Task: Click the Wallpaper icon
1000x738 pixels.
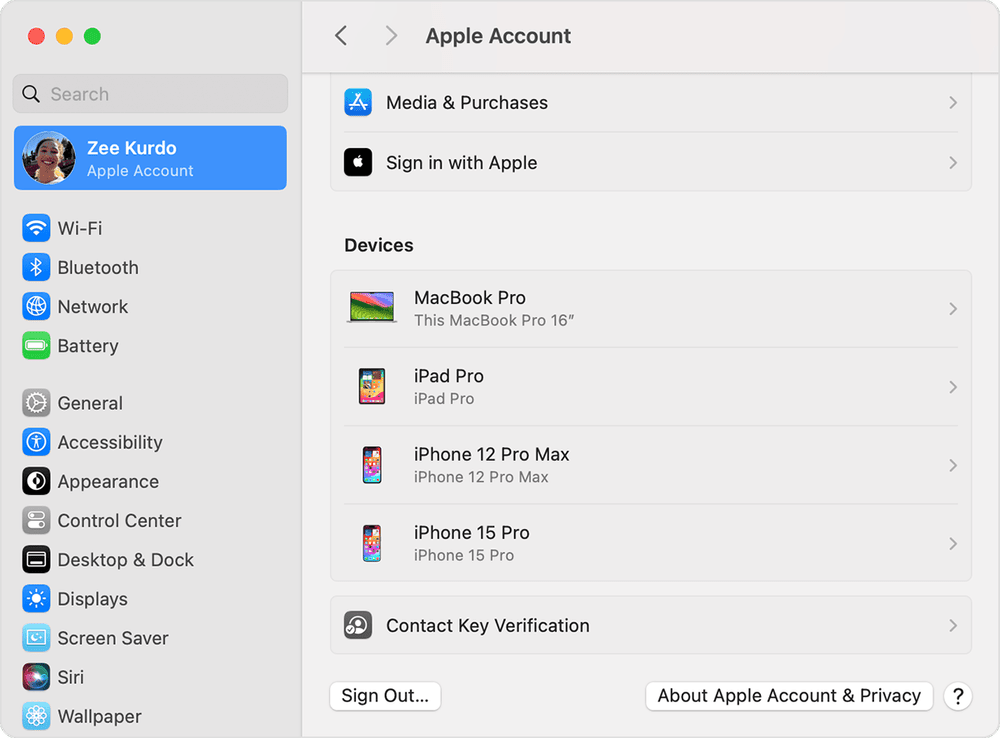Action: pyautogui.click(x=37, y=716)
